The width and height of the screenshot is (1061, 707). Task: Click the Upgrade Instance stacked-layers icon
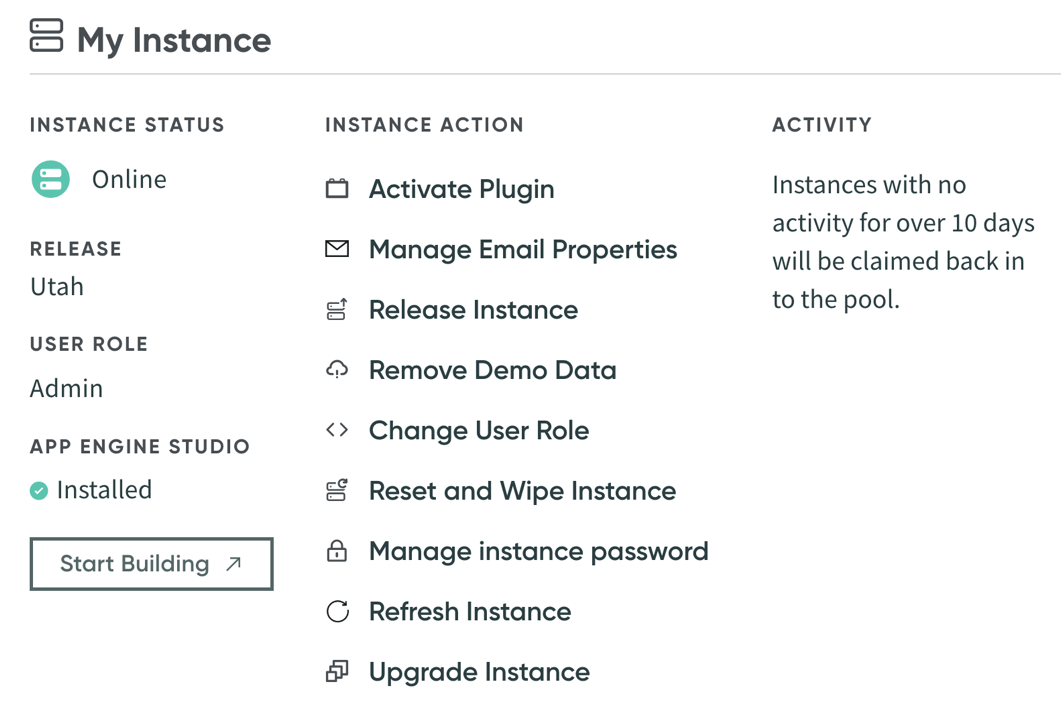(x=338, y=671)
